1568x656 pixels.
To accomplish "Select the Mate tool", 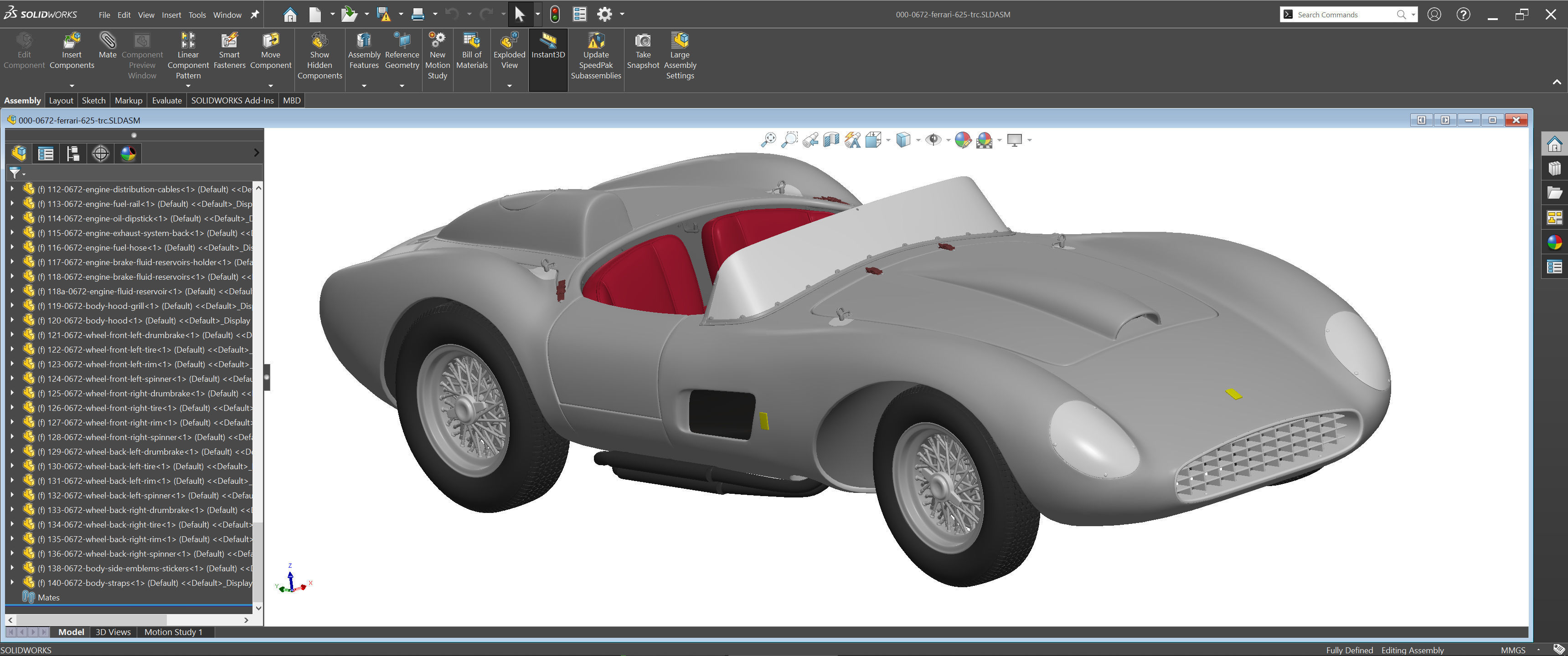I will pos(107,46).
